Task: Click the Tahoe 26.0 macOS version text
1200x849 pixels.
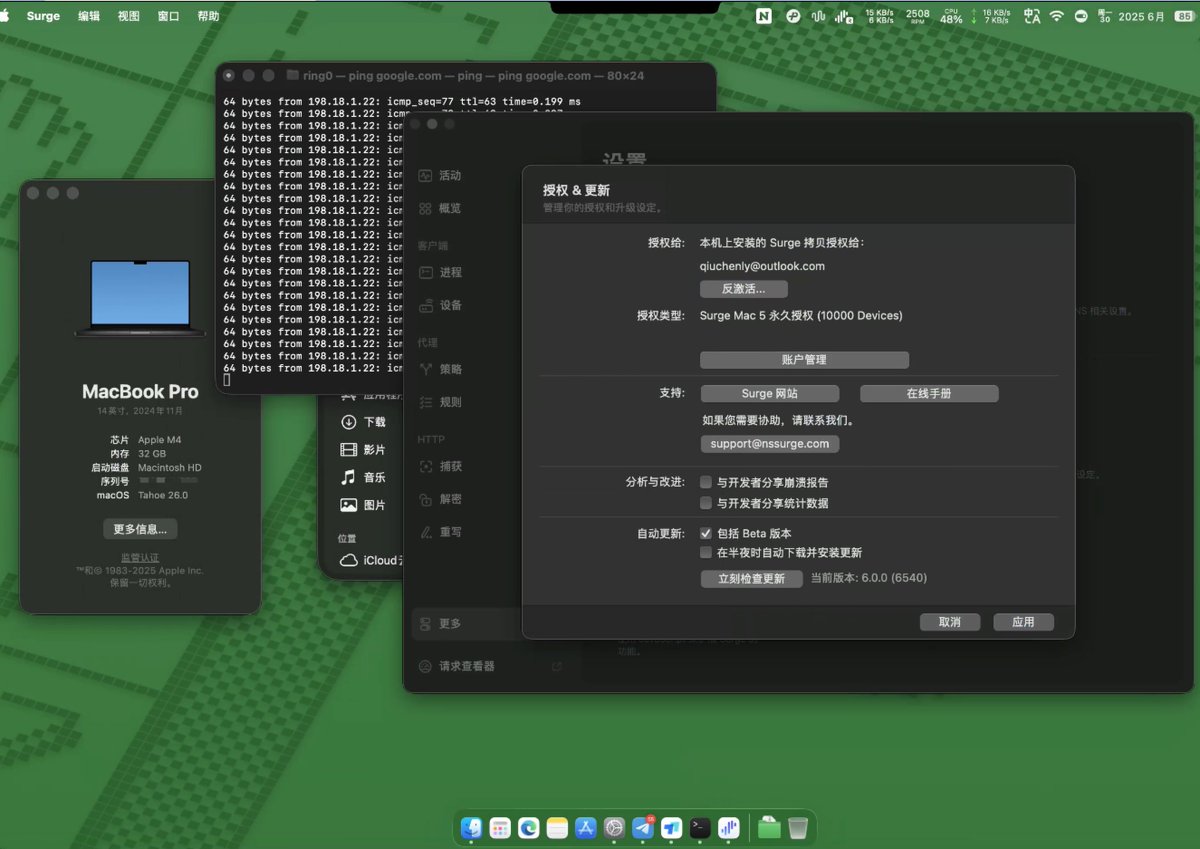Action: click(x=163, y=495)
